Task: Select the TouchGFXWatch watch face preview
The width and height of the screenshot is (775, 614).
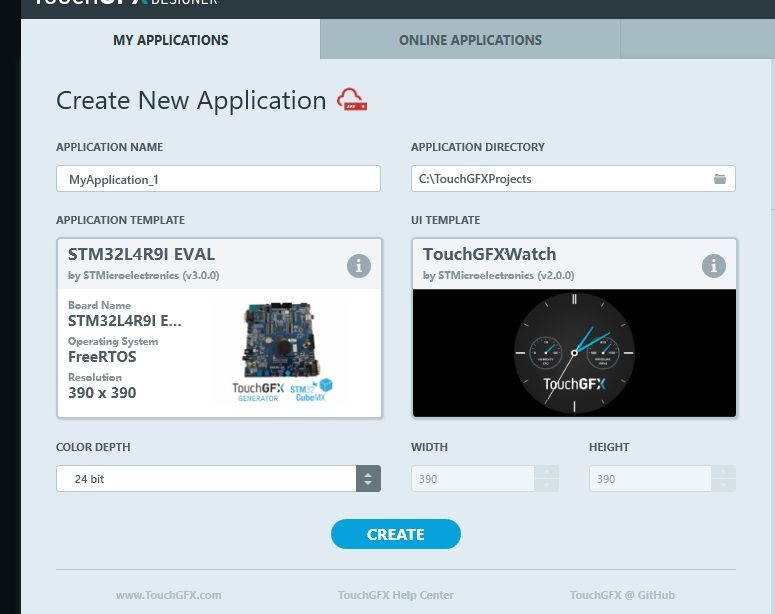Action: click(574, 353)
